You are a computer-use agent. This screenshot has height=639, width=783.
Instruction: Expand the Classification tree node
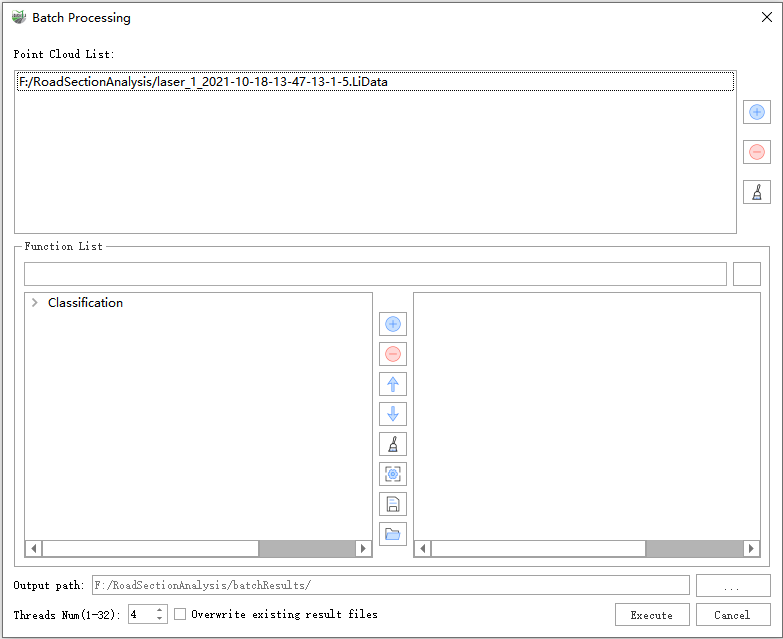35,303
